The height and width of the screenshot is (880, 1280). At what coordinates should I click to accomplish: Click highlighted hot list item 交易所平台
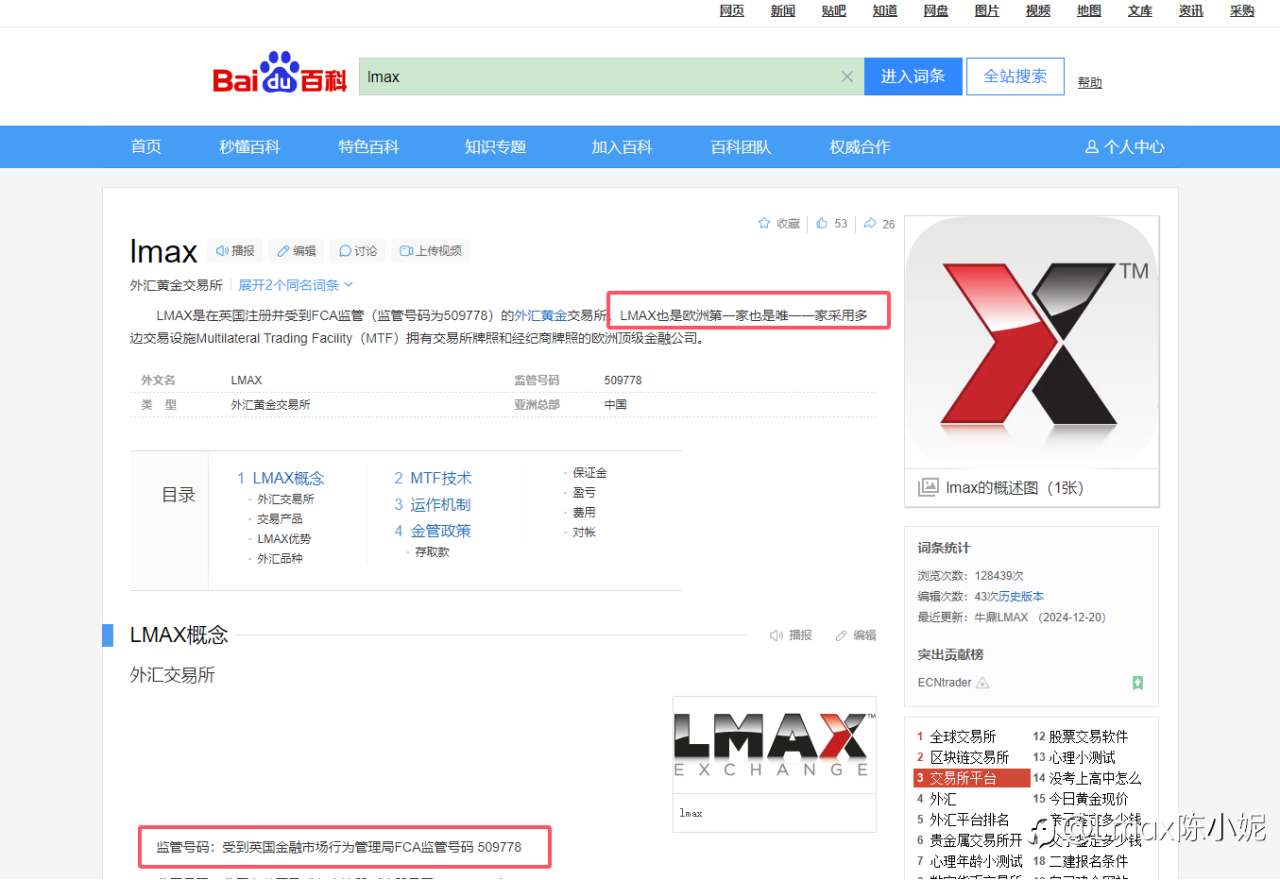pyautogui.click(x=972, y=778)
